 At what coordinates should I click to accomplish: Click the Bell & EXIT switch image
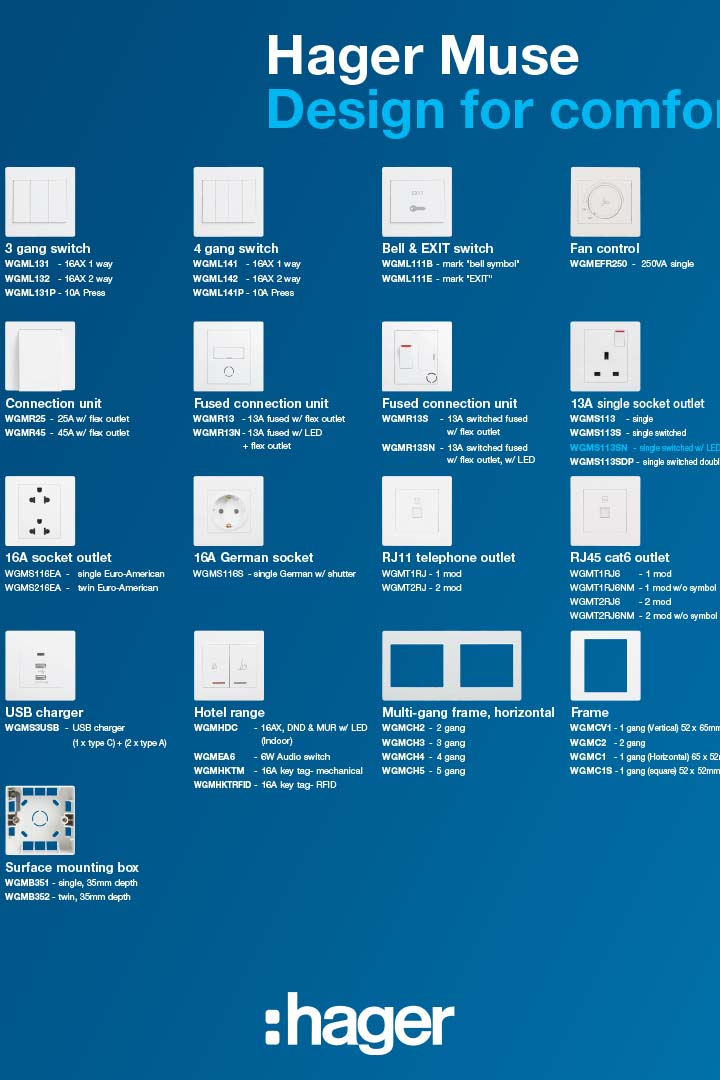pyautogui.click(x=417, y=201)
